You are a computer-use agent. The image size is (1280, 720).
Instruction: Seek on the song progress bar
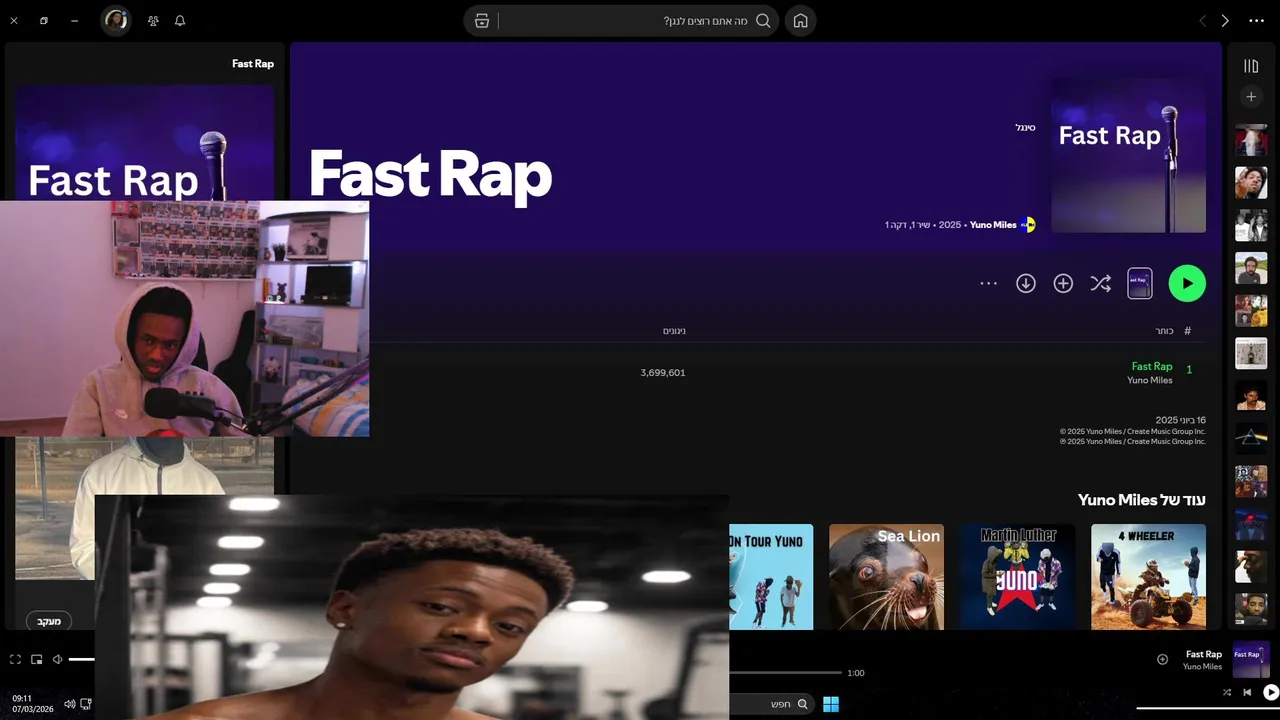point(785,673)
